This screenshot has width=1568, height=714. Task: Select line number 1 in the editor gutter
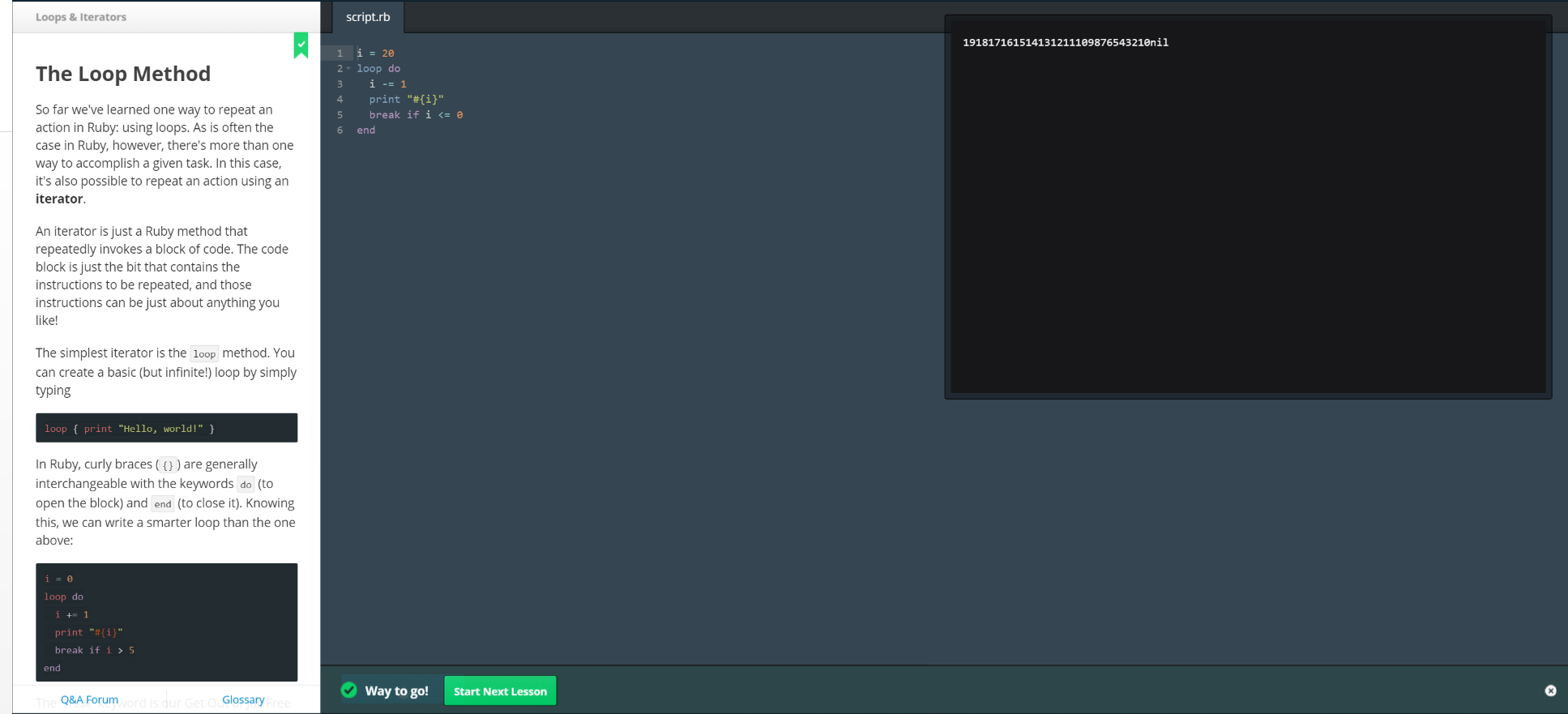click(340, 53)
